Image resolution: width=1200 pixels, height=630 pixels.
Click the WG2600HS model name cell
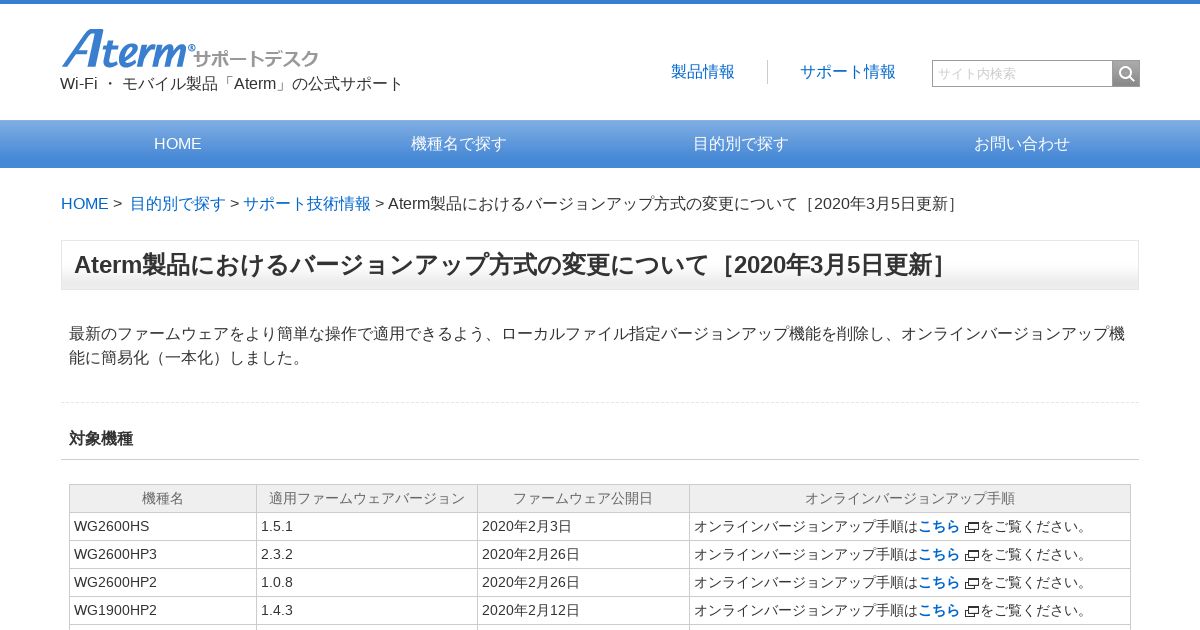click(x=163, y=527)
